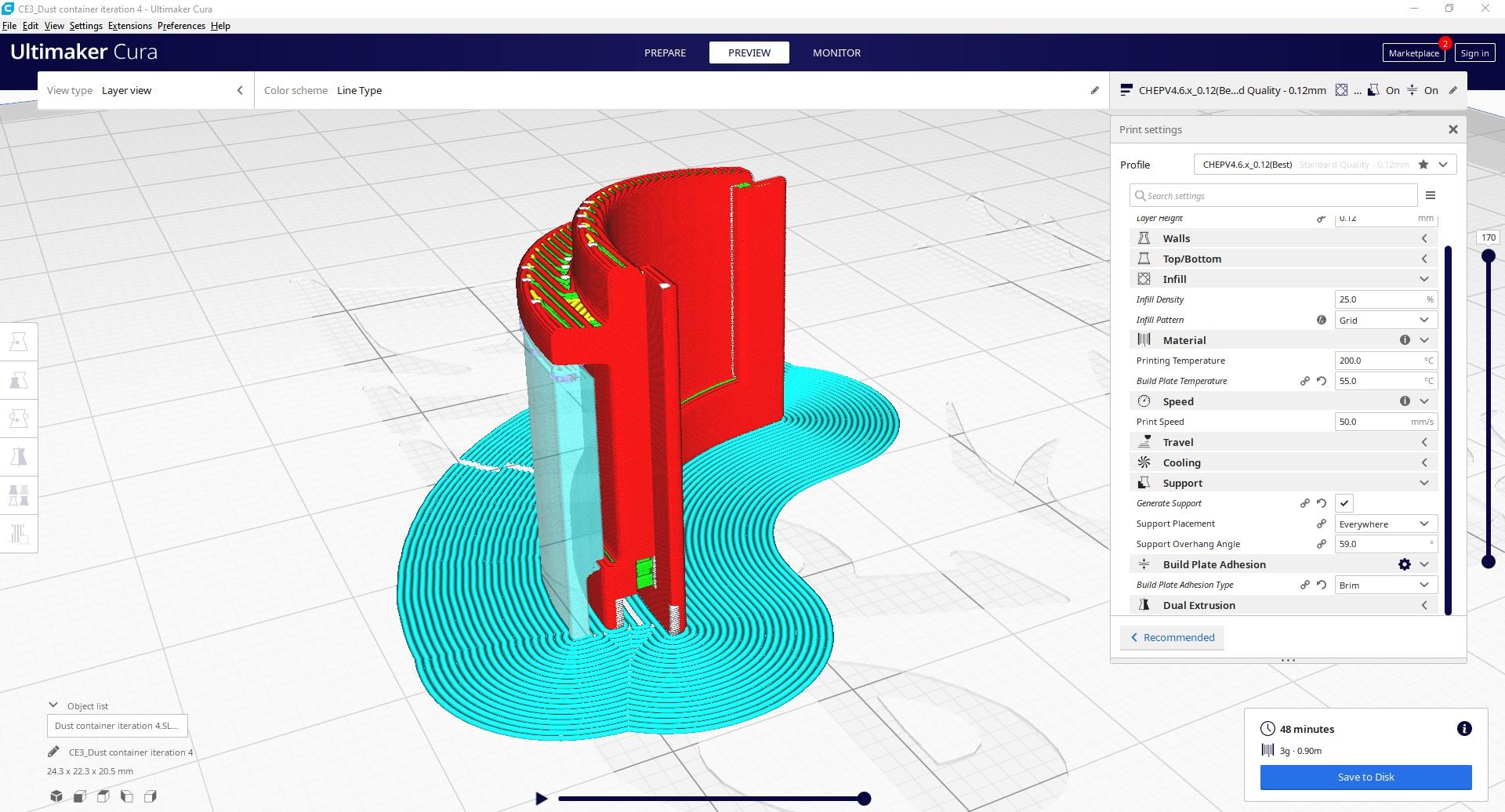Viewport: 1505px width, 812px height.
Task: Show print time info details icon
Action: pyautogui.click(x=1464, y=729)
